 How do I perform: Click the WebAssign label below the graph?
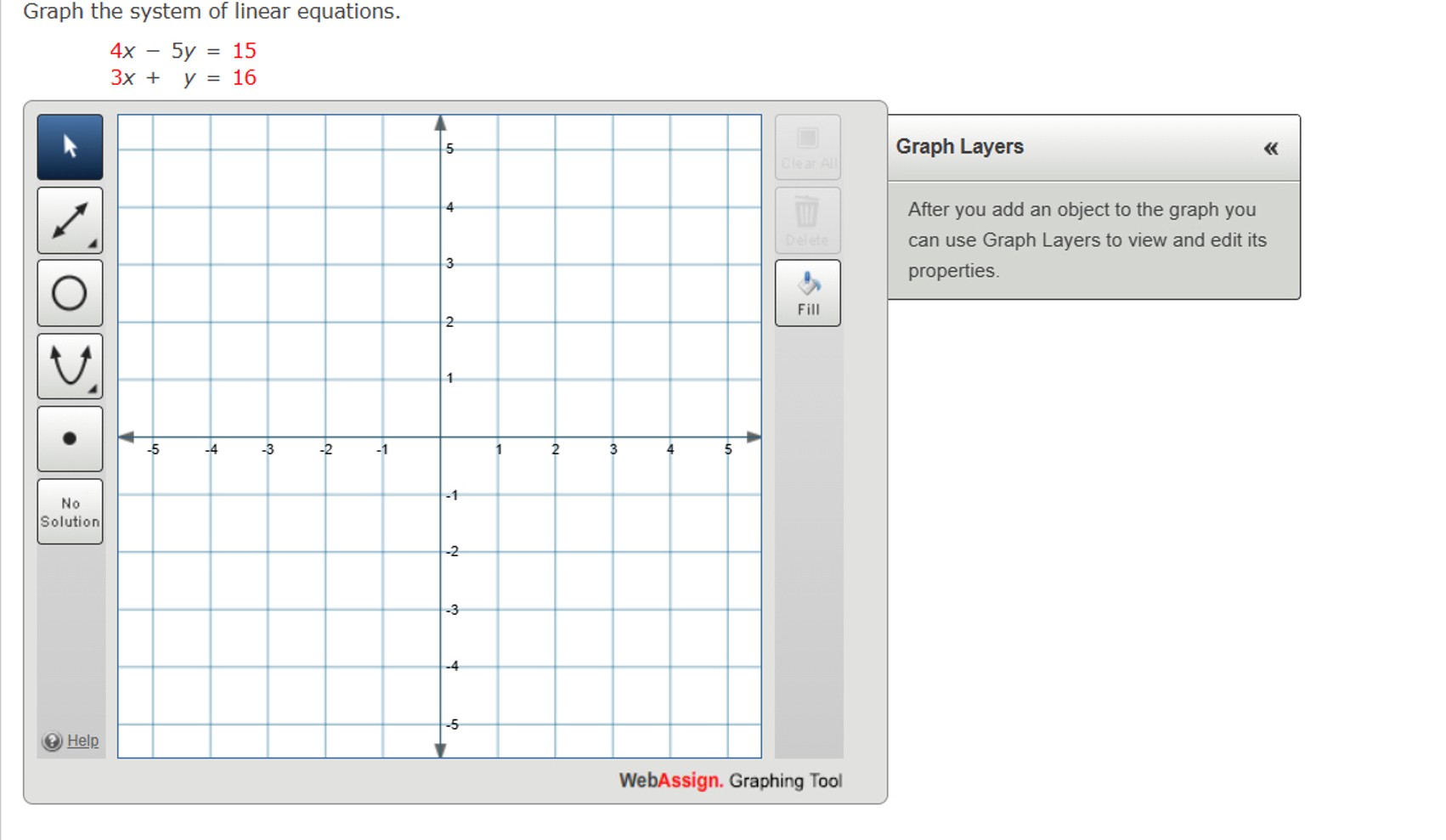670,781
